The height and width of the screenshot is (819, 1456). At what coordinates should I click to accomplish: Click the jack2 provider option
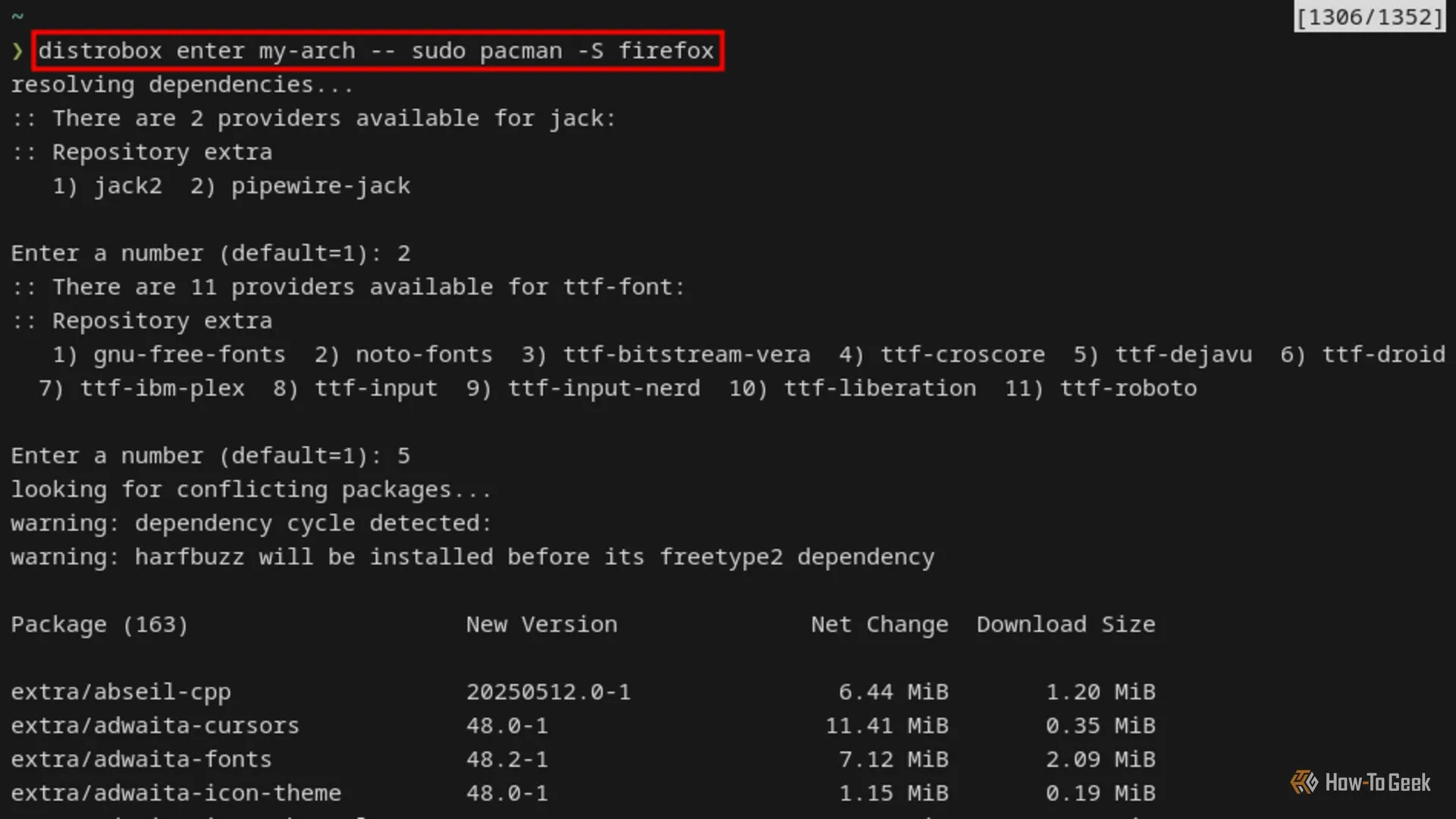127,186
